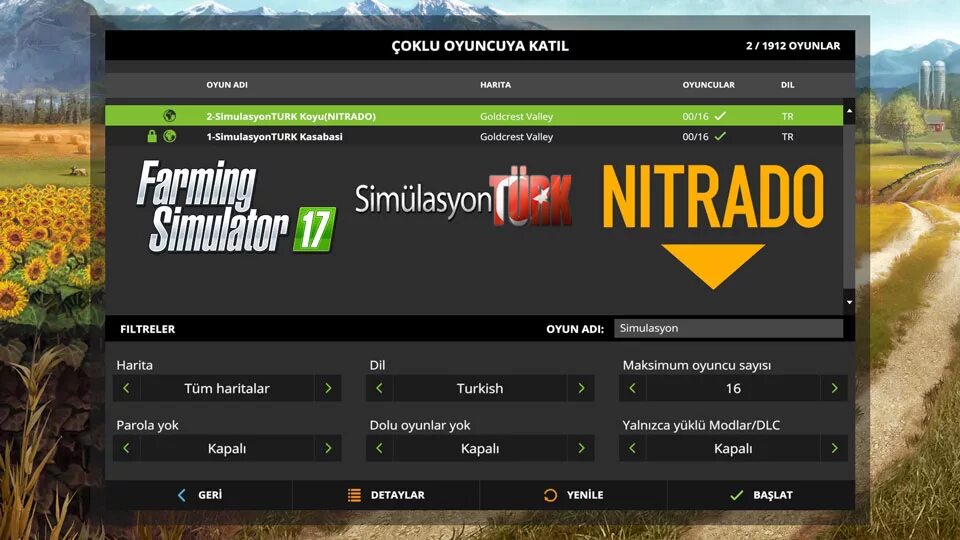Click the checkmark next to 00/16 on the Kasabasi row
This screenshot has width=960, height=540.
pos(721,136)
